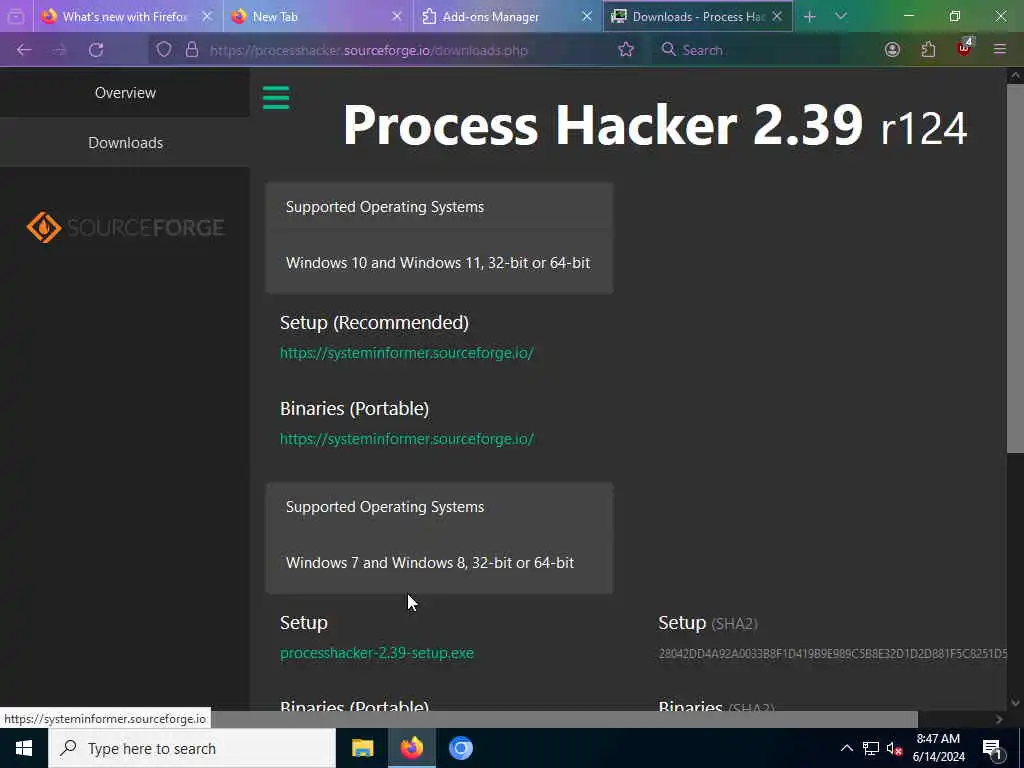Open the taskbar clock showing 8:47 AM
The height and width of the screenshot is (768, 1024).
pyautogui.click(x=938, y=748)
